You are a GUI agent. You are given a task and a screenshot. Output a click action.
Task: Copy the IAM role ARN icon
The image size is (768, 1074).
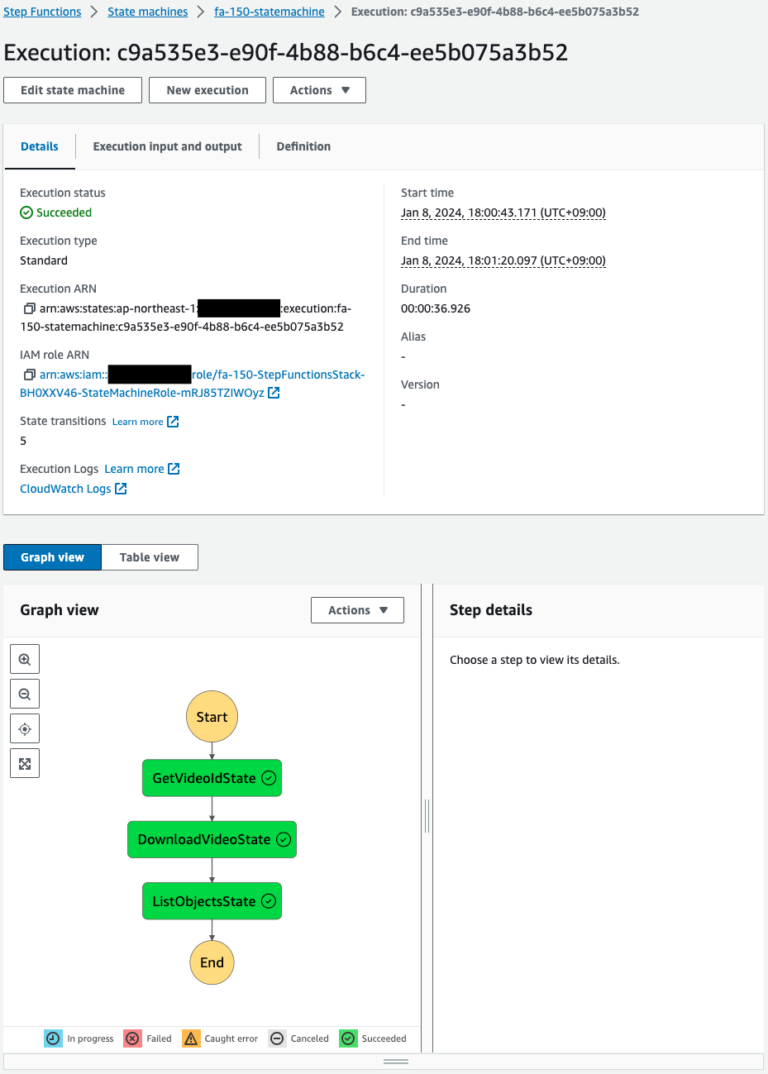[x=29, y=375]
